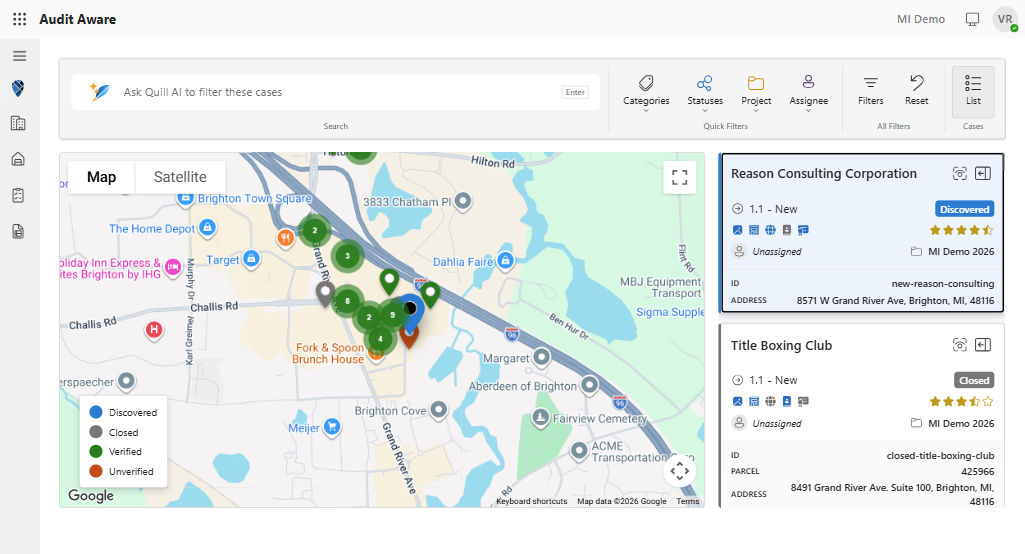Image resolution: width=1025 pixels, height=554 pixels.
Task: Click the street view icon on Title Boxing Club card
Action: [959, 345]
